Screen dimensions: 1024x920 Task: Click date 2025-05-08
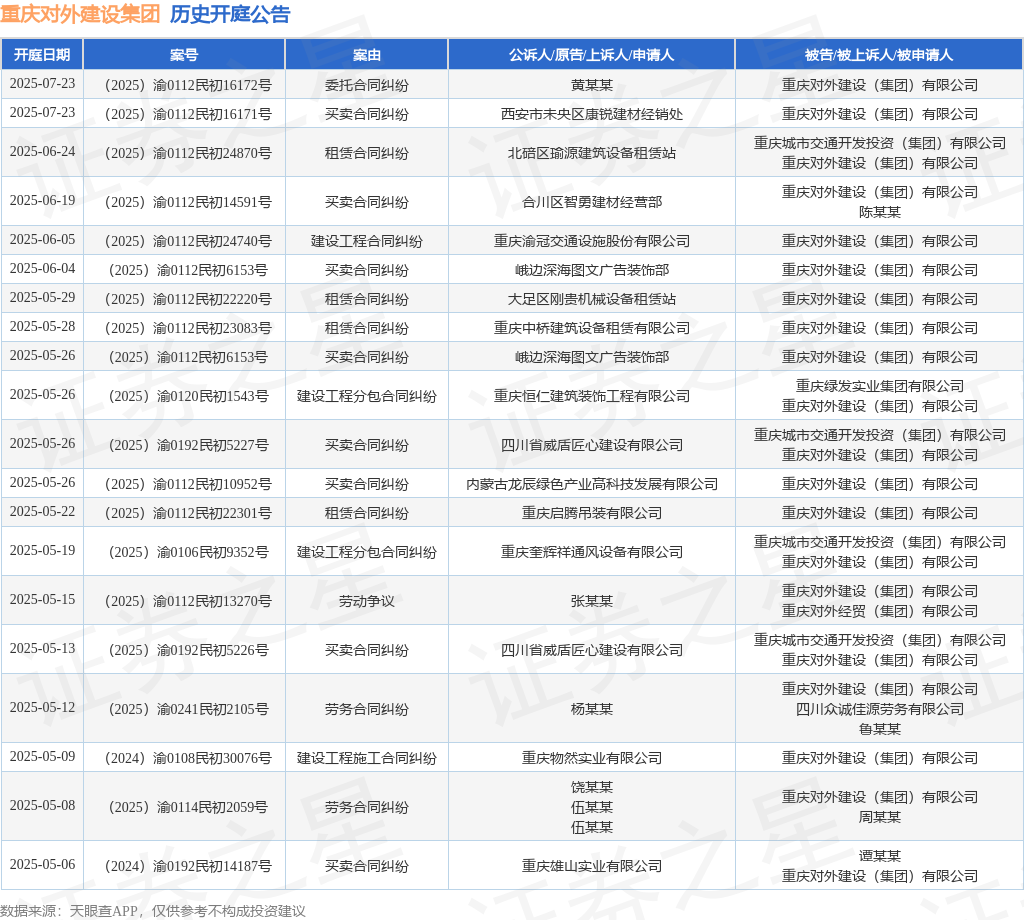[42, 805]
